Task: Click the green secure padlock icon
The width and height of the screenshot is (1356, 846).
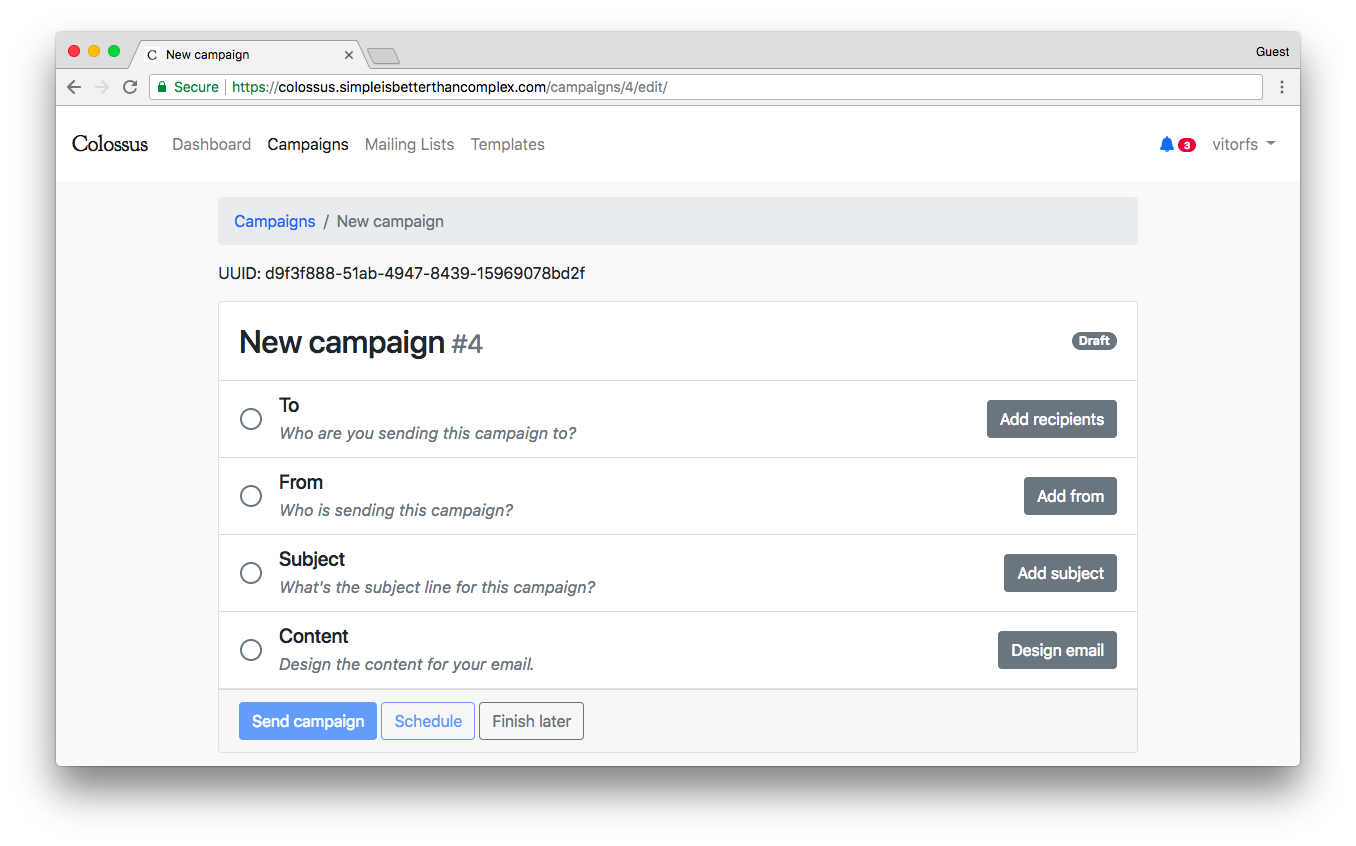Action: coord(162,87)
